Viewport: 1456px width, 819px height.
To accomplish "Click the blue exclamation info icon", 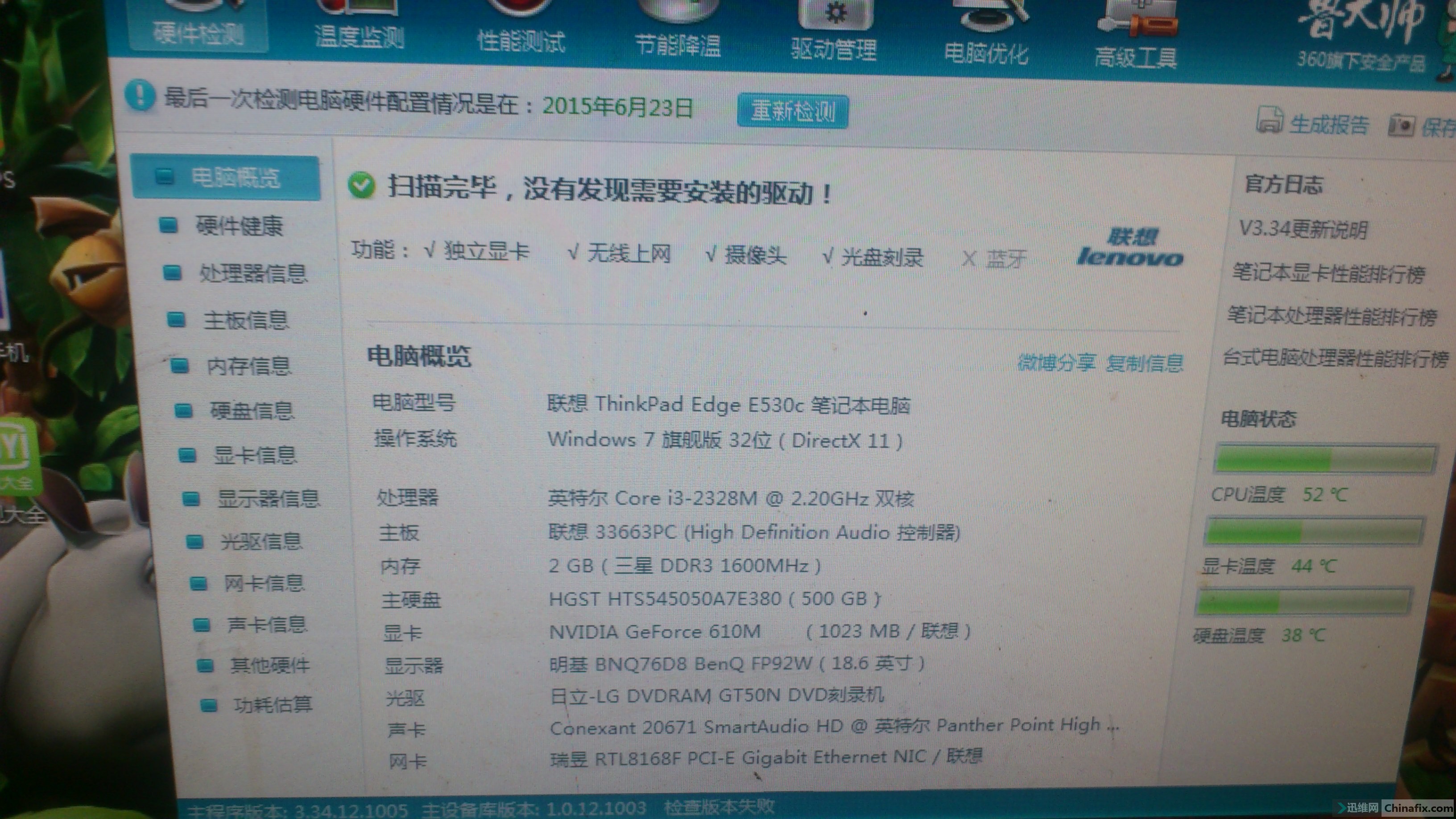I will click(x=140, y=95).
